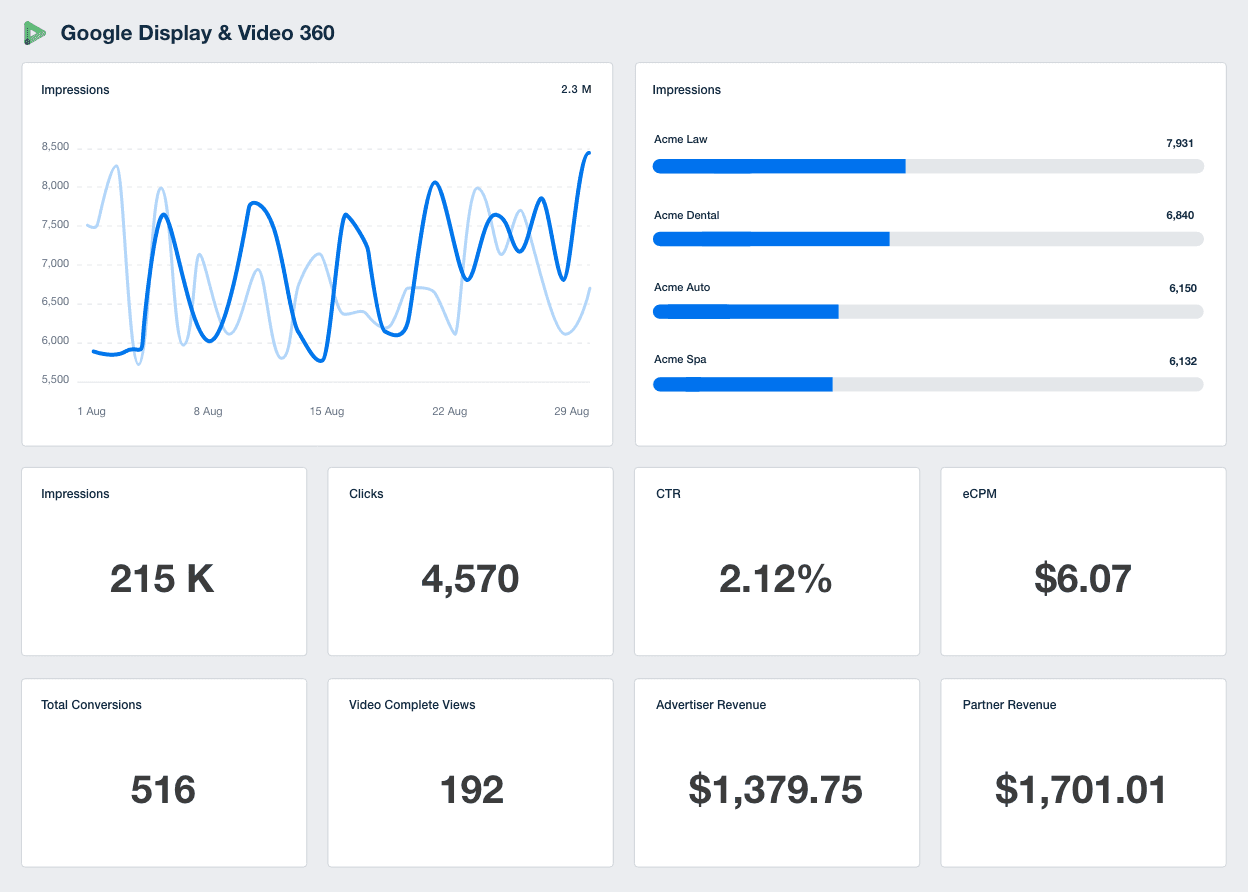Select the 1 Aug axis label
This screenshot has height=892, width=1248.
[91, 411]
